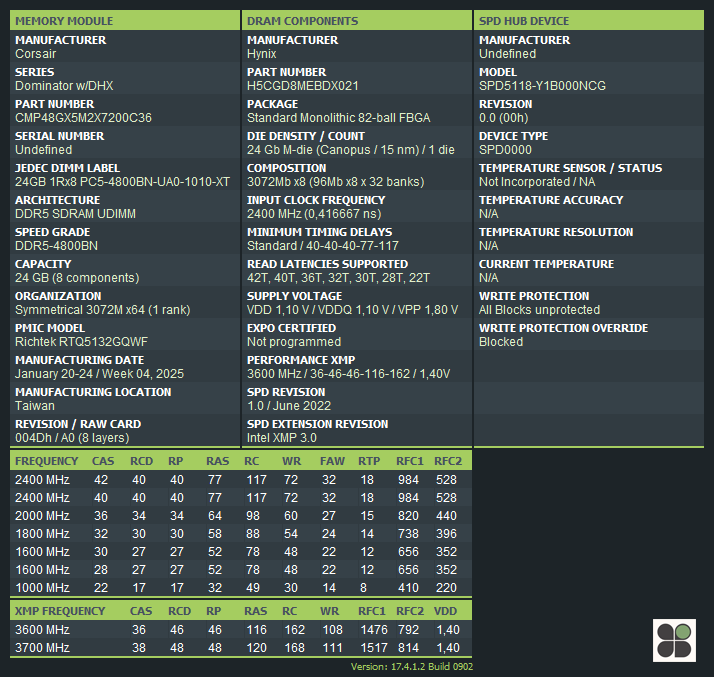Click SPD extension value Intel XMP 3.0
The width and height of the screenshot is (714, 677).
click(281, 438)
